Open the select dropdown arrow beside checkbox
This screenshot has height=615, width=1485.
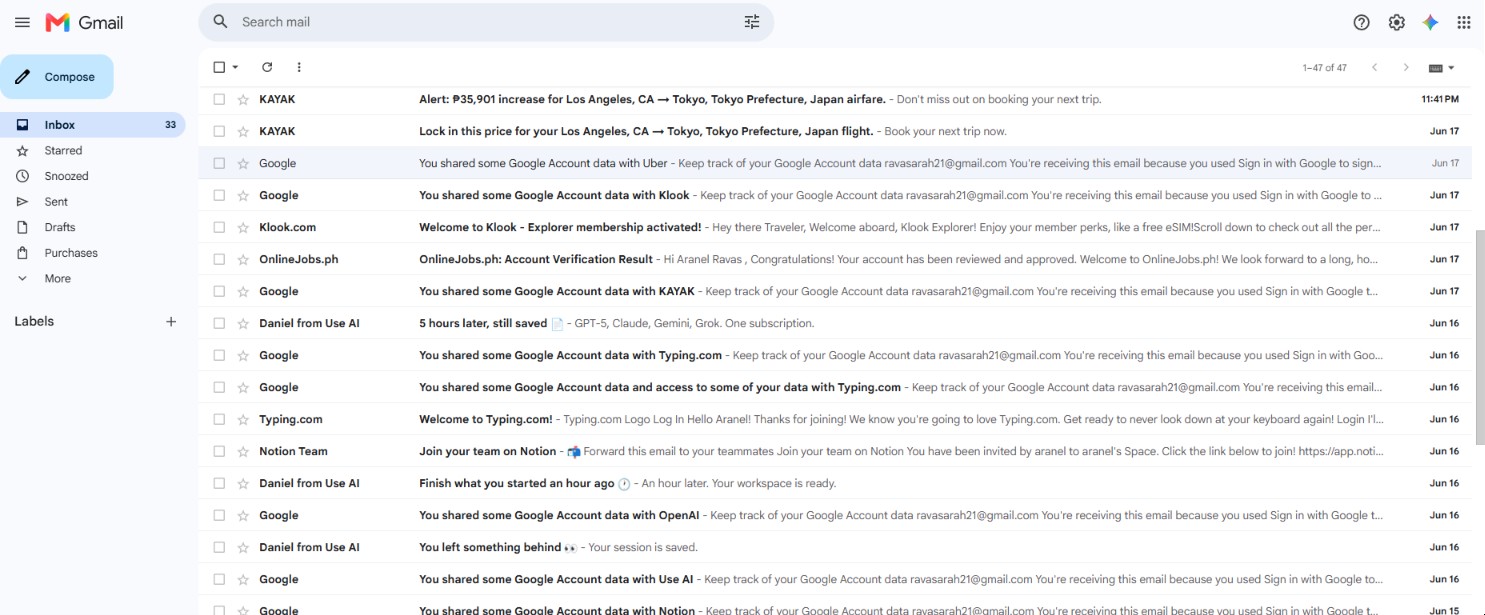pos(236,67)
